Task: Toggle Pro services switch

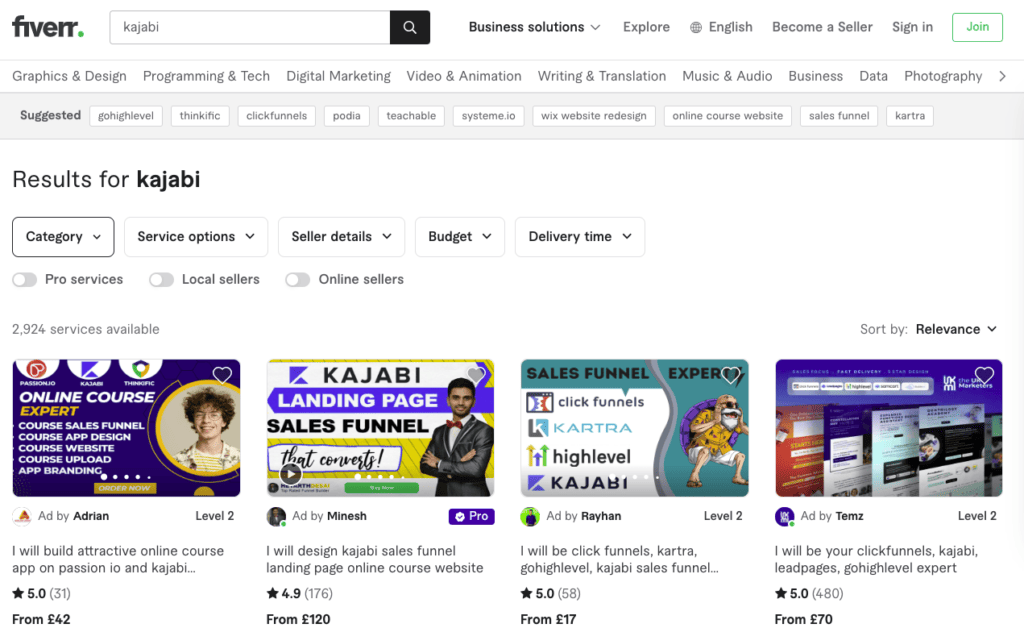Action: tap(25, 279)
